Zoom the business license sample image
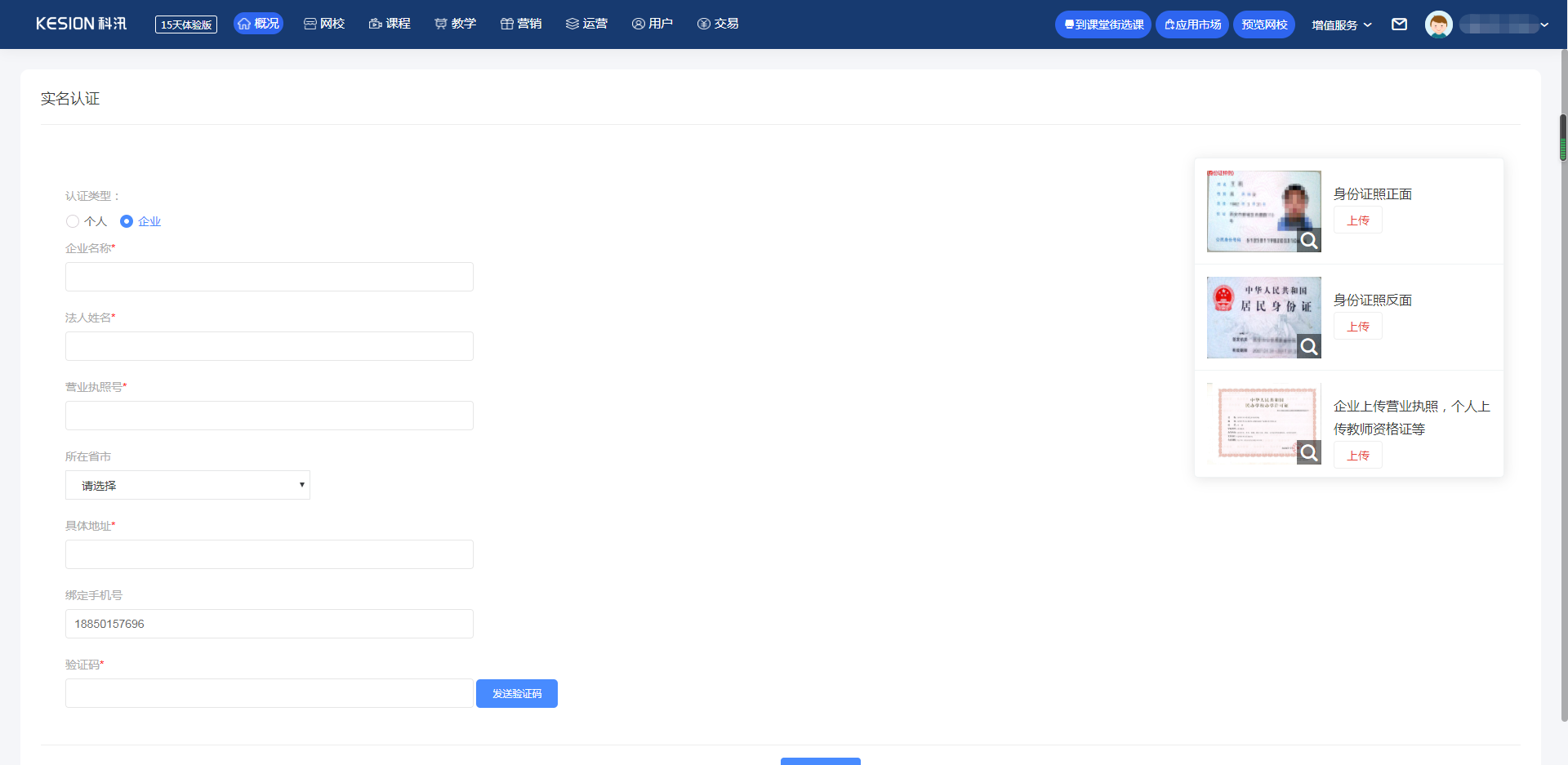This screenshot has width=1568, height=765. pyautogui.click(x=1309, y=452)
